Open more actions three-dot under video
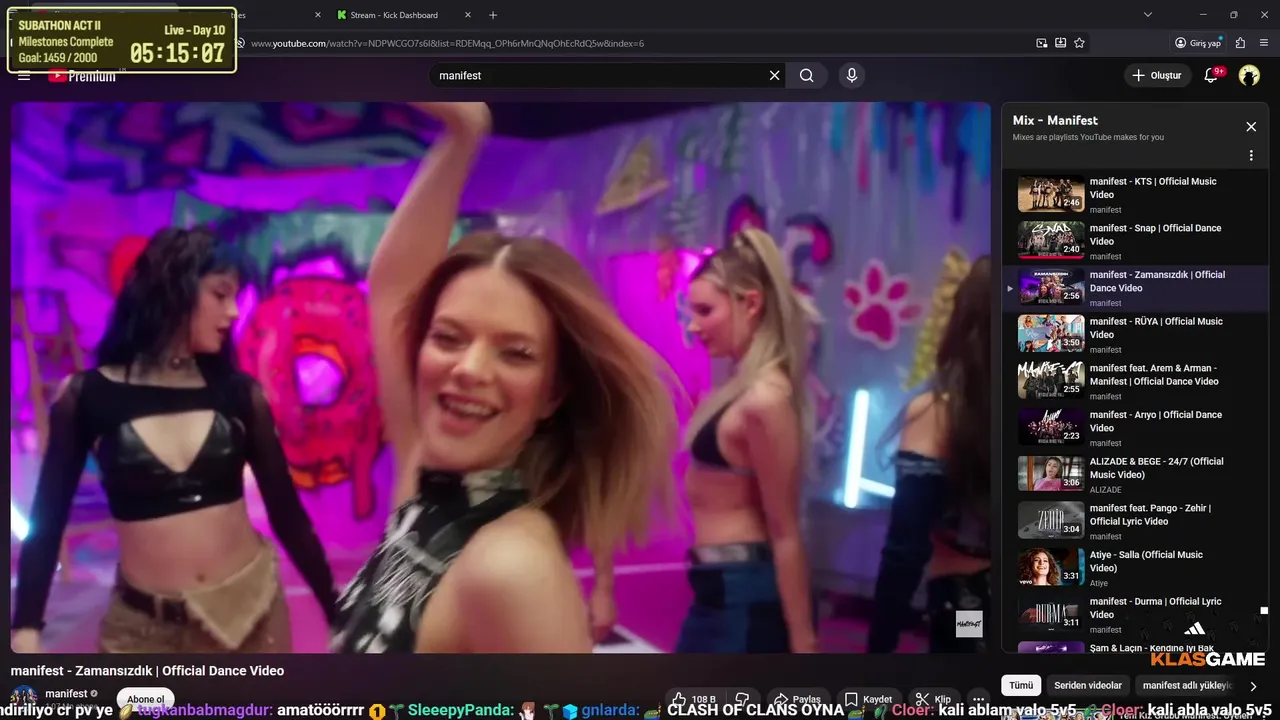Viewport: 1280px width, 720px height. pos(978,699)
